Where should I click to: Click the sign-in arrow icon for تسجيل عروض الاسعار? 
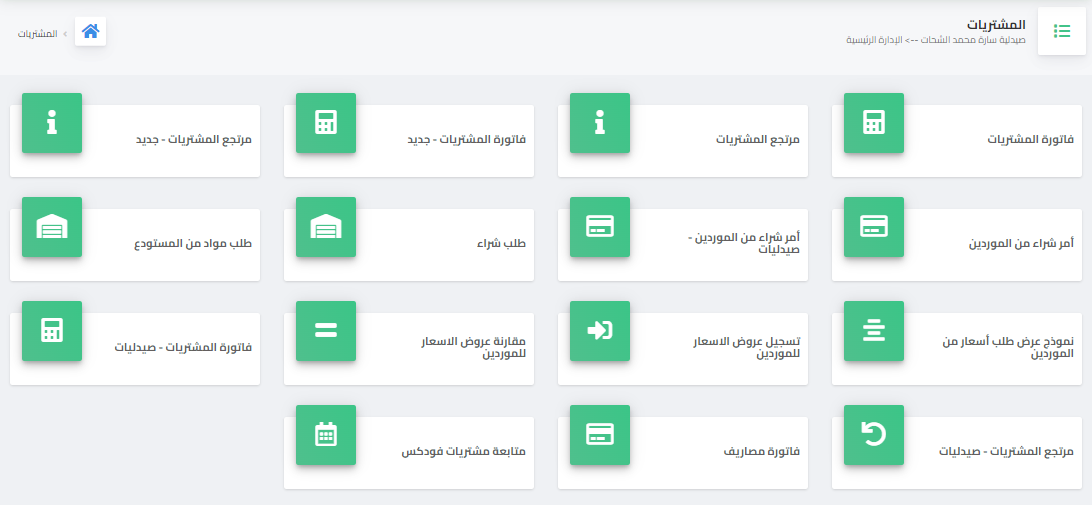[x=599, y=331]
